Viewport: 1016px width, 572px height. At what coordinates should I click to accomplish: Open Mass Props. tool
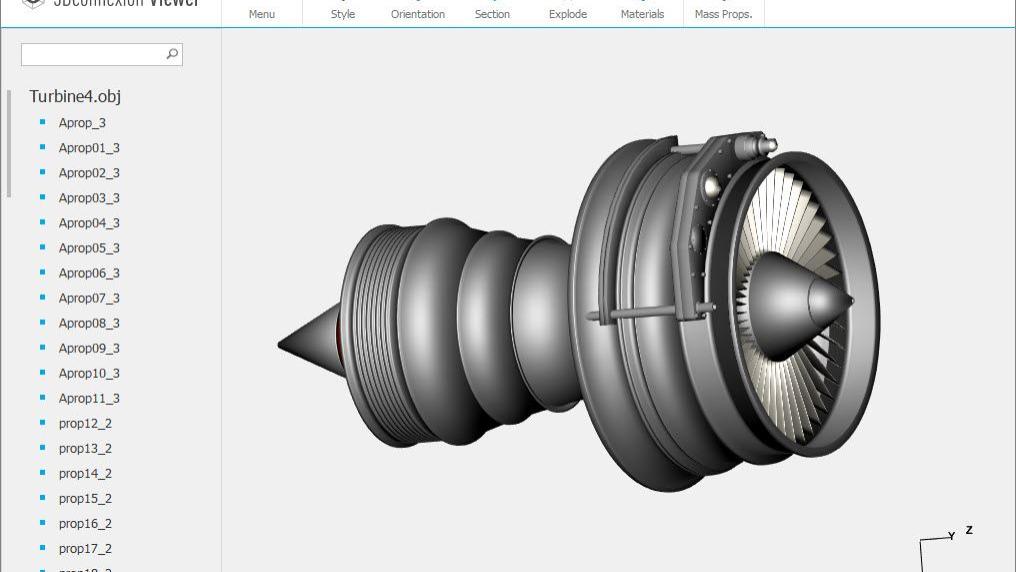tap(723, 13)
